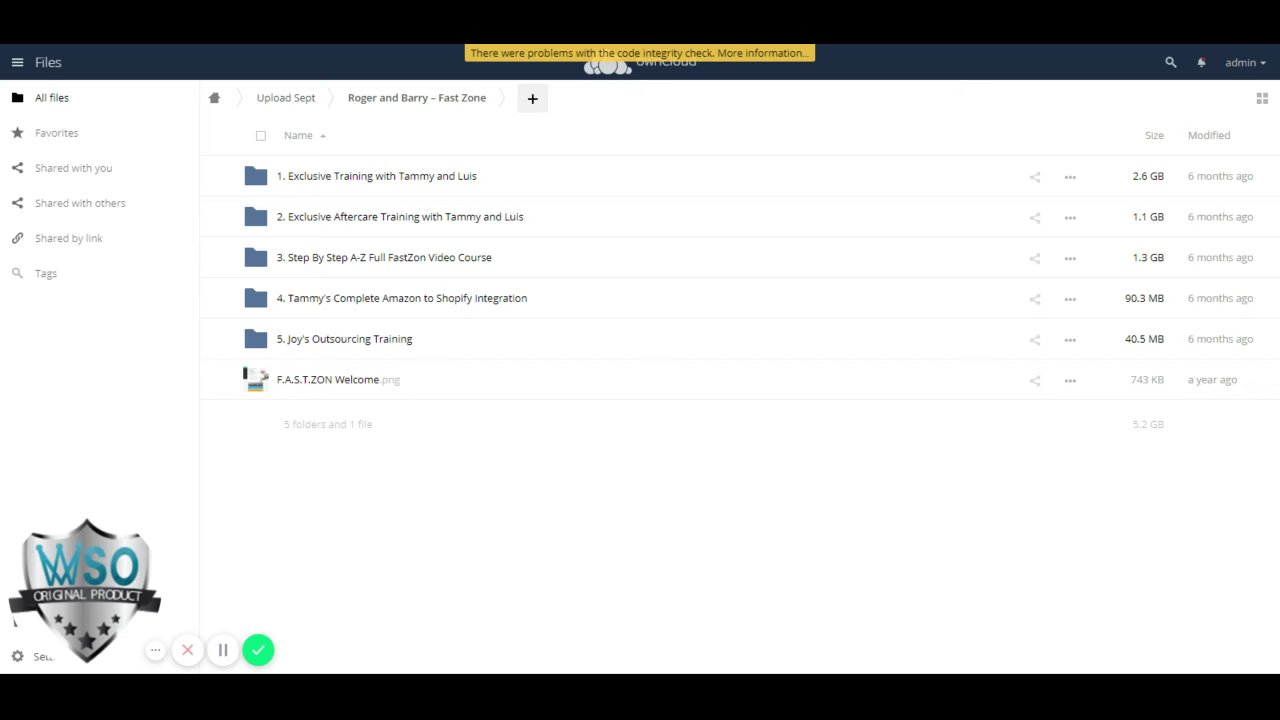Click the Favorites star icon
1280x720 pixels.
(x=17, y=133)
